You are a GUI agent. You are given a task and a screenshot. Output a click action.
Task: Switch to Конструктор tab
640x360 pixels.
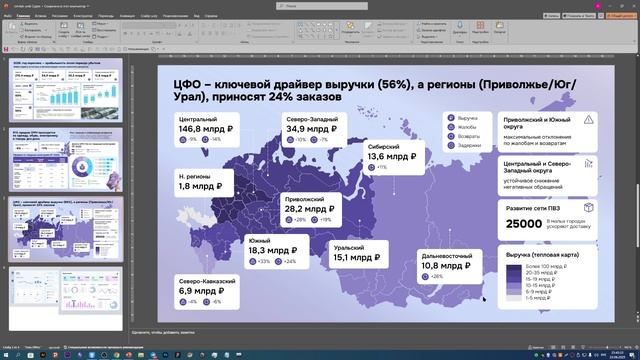click(83, 16)
